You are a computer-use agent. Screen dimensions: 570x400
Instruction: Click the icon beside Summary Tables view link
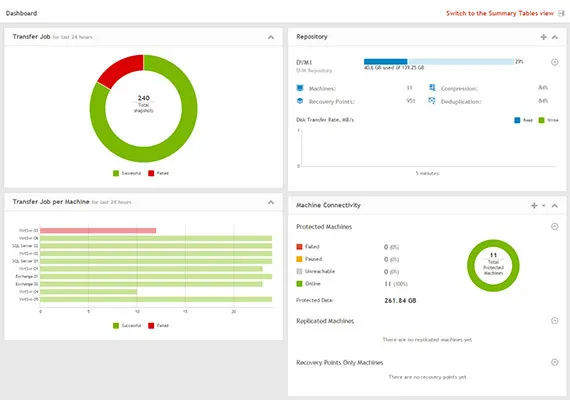(x=561, y=13)
